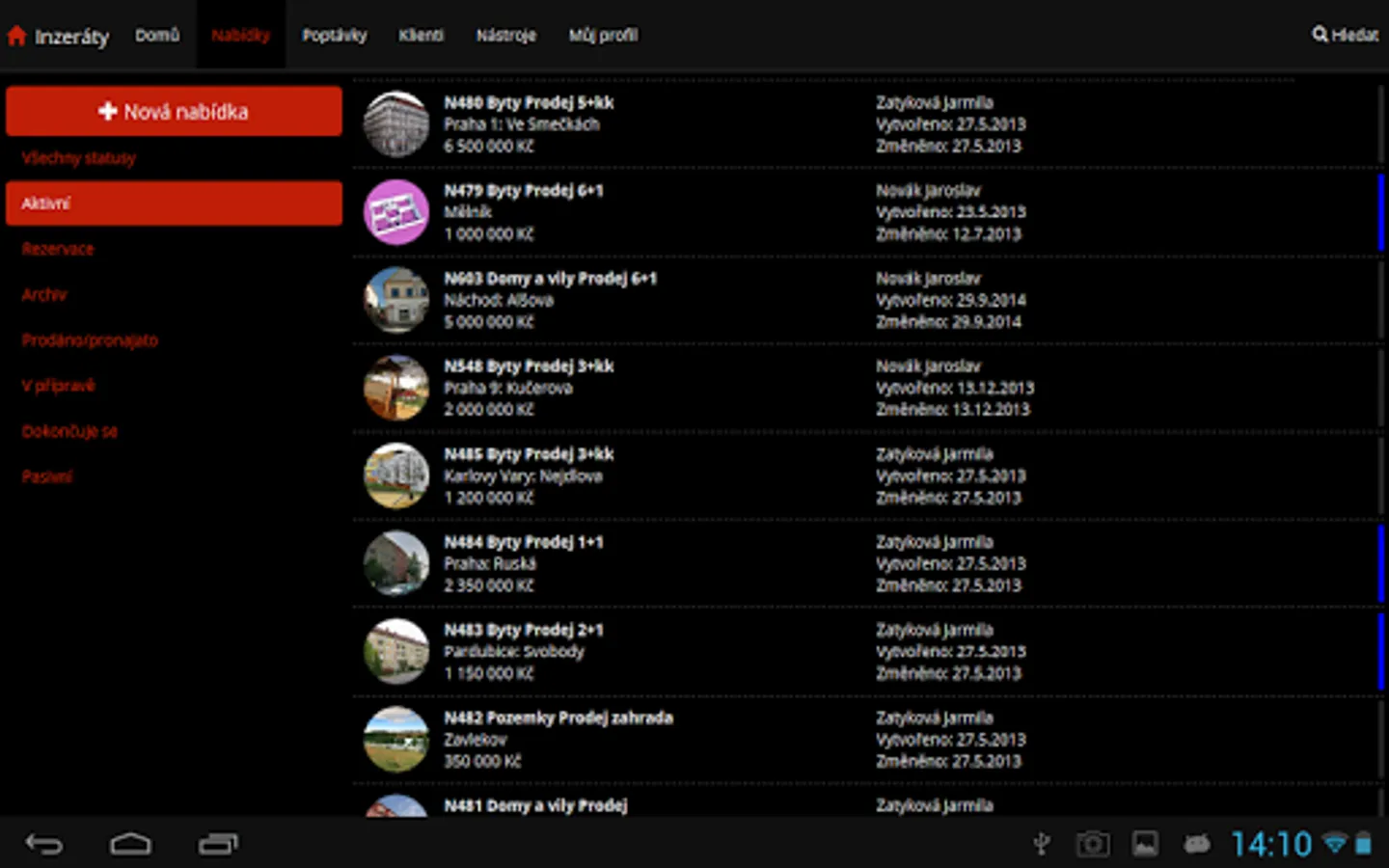Tap the Android home navigation icon
This screenshot has width=1389, height=868.
130,845
